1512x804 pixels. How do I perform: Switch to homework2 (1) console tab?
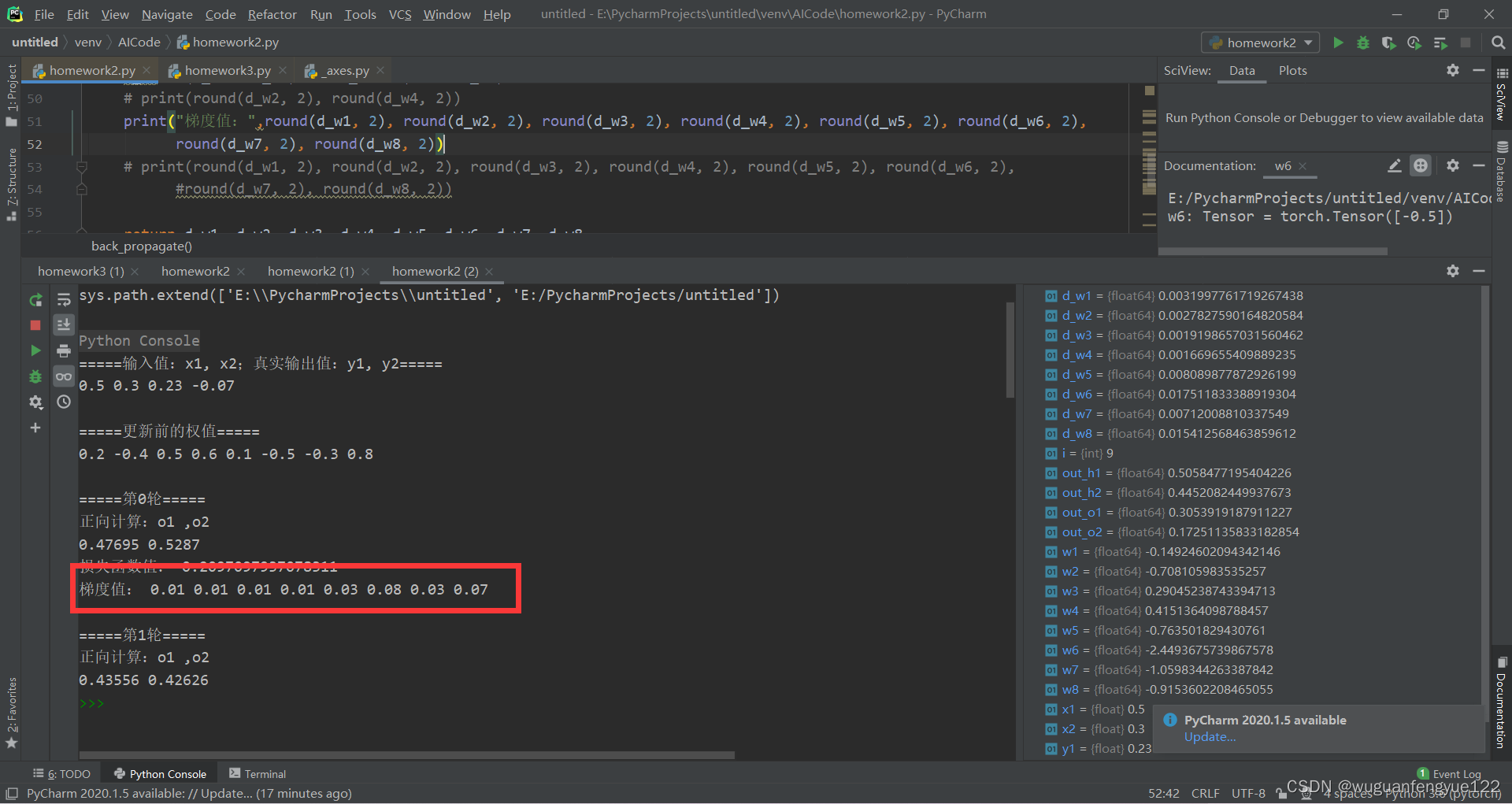coord(310,271)
